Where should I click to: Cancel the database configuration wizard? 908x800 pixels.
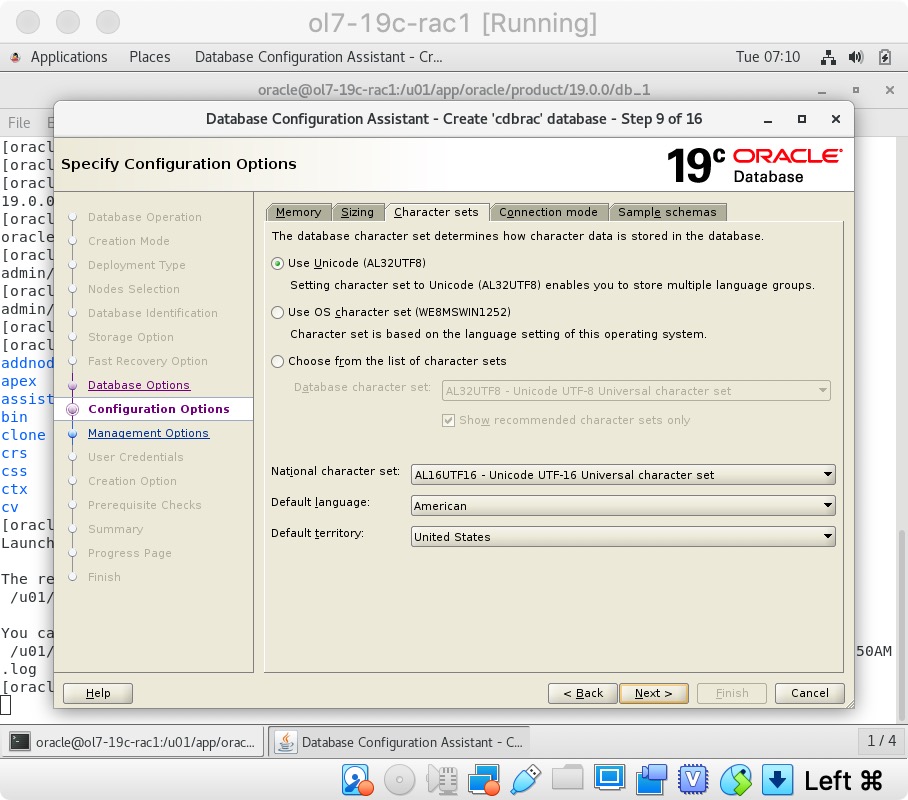(x=810, y=693)
